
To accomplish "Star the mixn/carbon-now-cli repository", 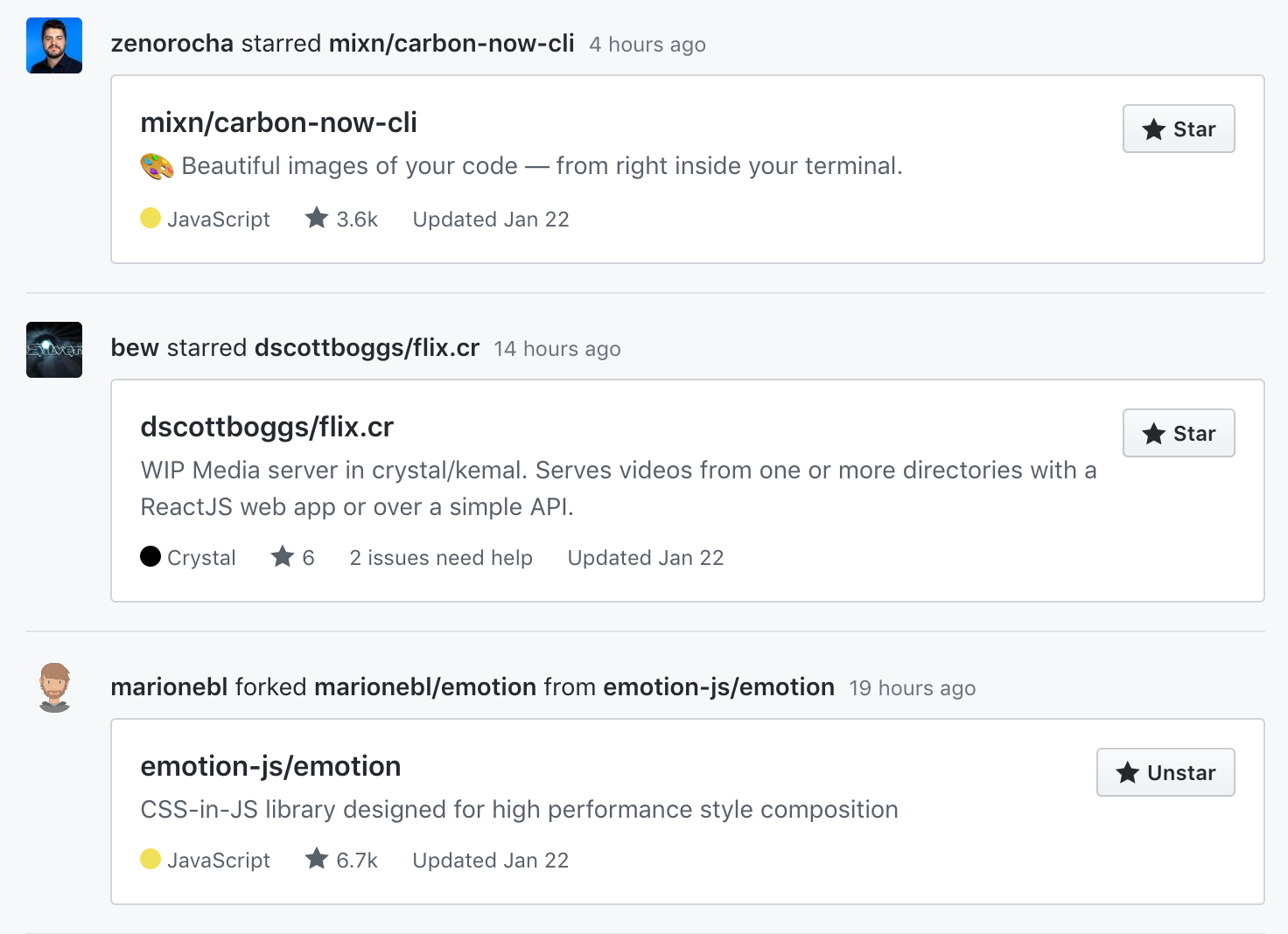I will point(1179,129).
